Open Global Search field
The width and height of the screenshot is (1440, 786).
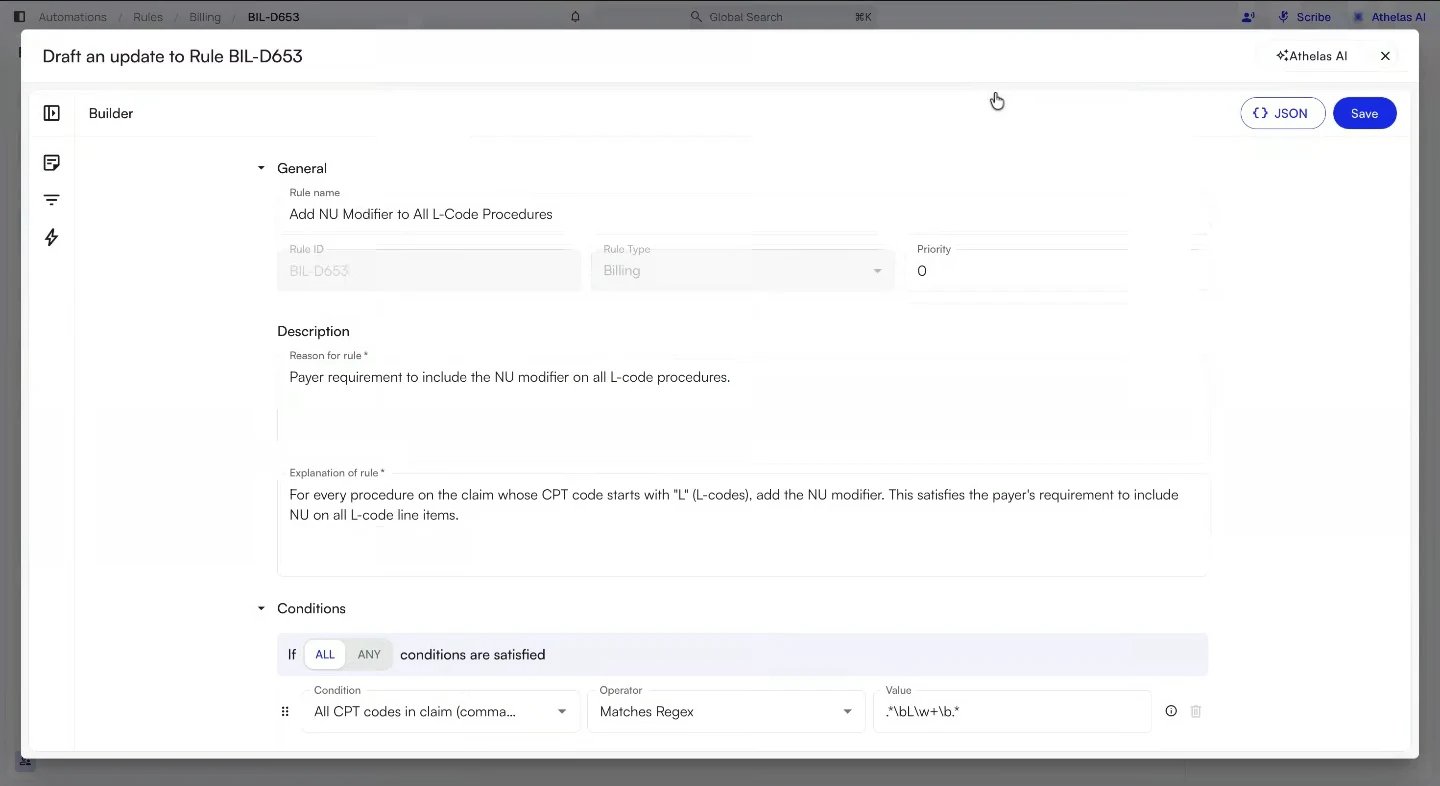pos(780,17)
